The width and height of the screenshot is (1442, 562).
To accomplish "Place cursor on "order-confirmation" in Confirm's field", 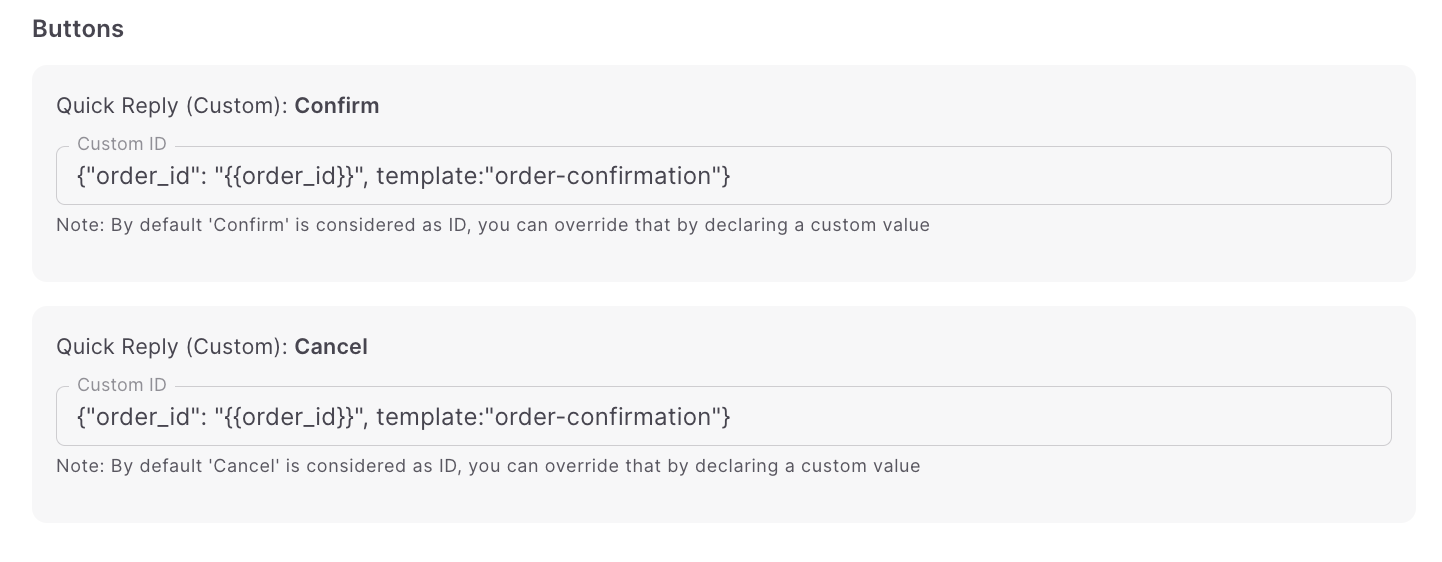I will pos(602,176).
